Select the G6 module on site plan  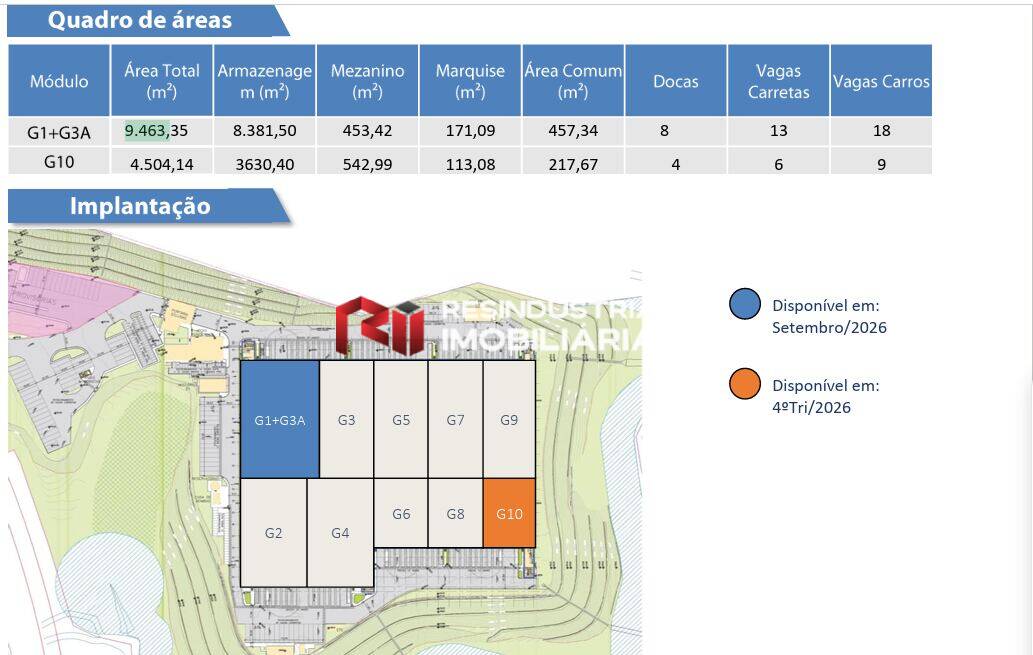coord(401,513)
